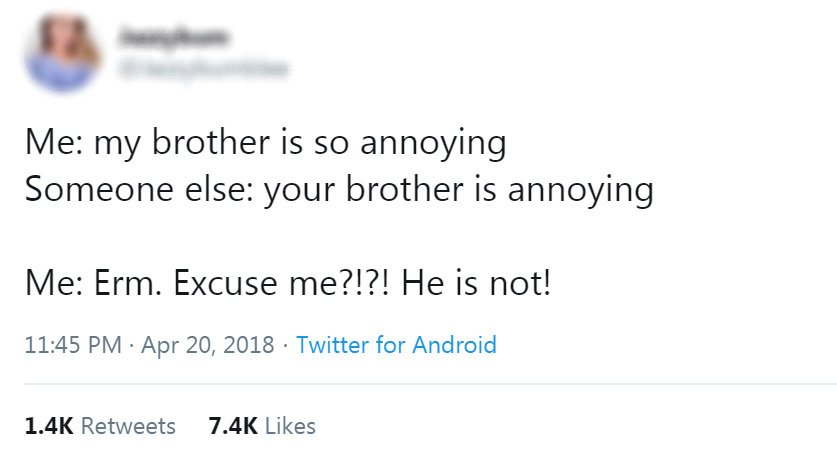The height and width of the screenshot is (455, 837).
Task: Click the word 'Android' in source link
Action: pyautogui.click(x=454, y=344)
